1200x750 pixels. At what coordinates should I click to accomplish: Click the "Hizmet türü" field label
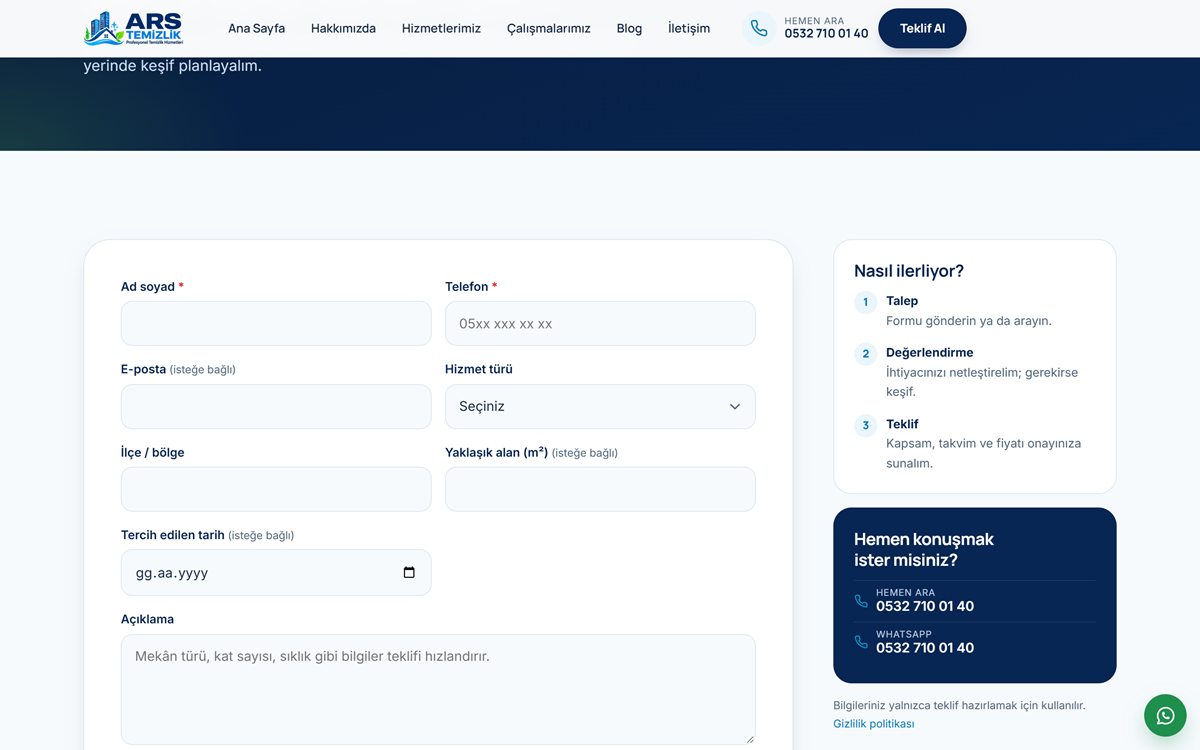479,369
